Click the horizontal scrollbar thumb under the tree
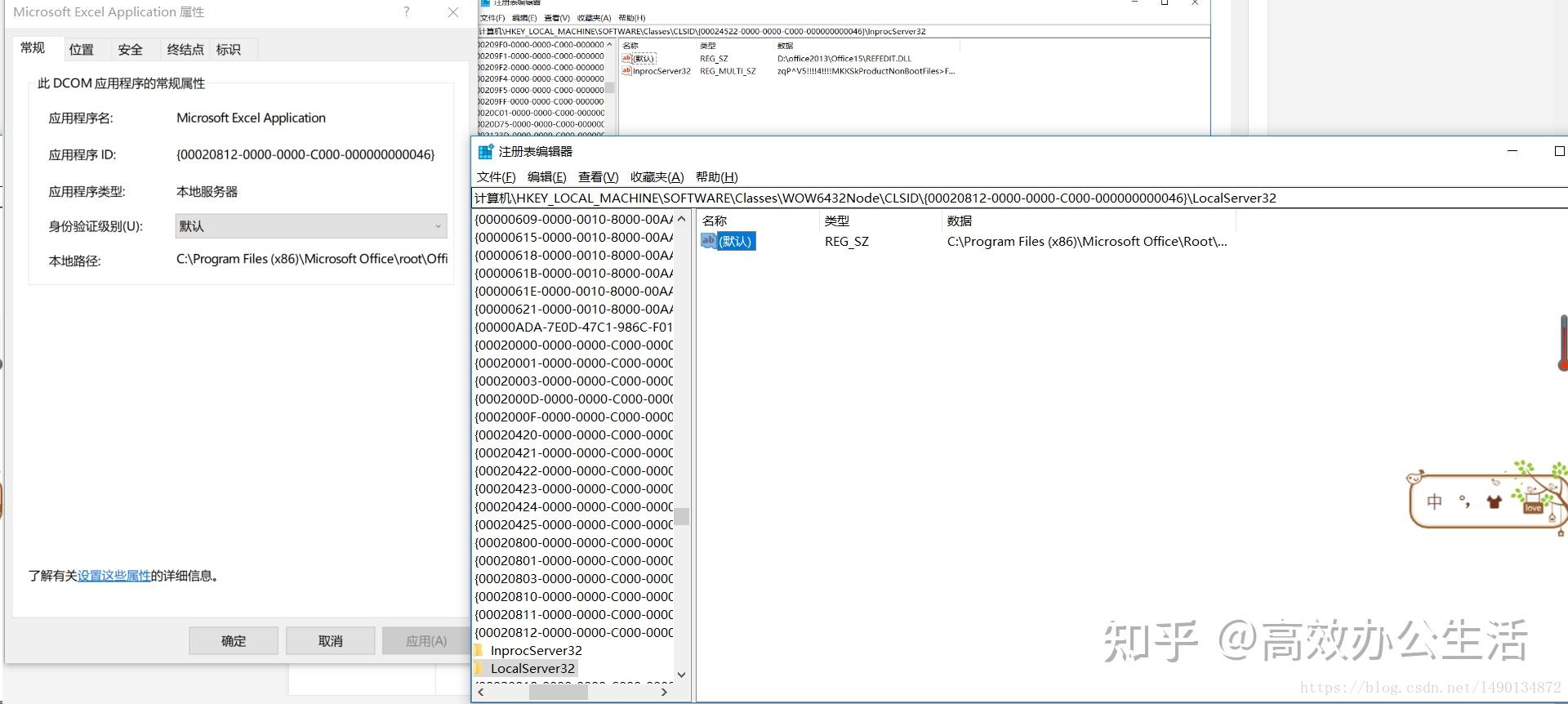The image size is (1568, 704). (x=559, y=692)
